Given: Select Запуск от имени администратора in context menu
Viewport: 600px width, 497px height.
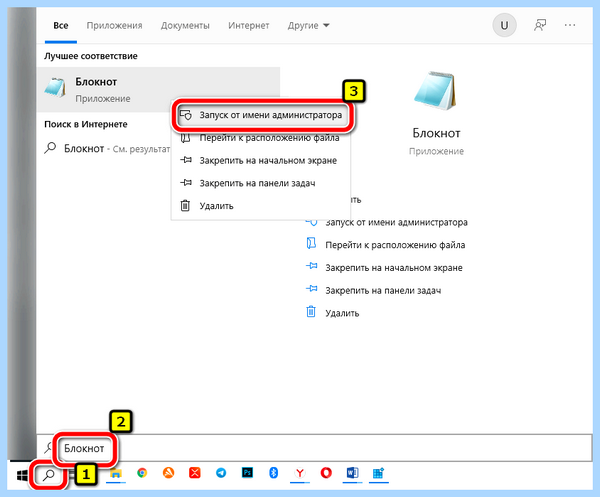Looking at the screenshot, I should 262,115.
